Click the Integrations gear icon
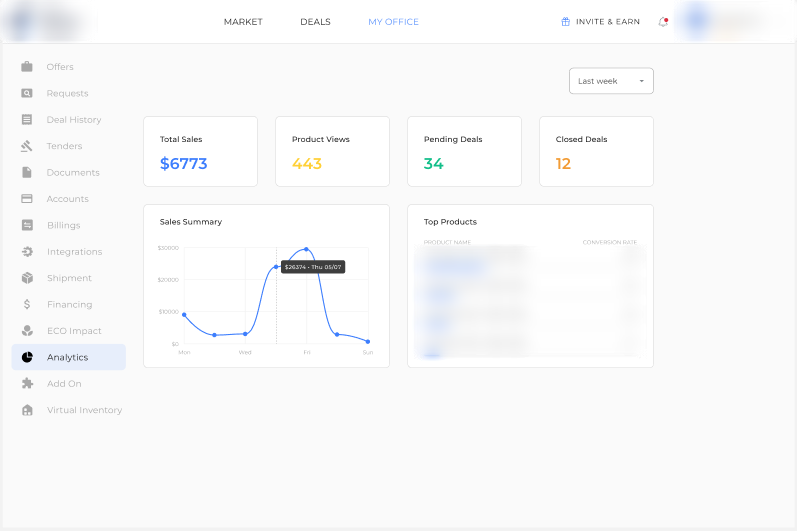 27,252
